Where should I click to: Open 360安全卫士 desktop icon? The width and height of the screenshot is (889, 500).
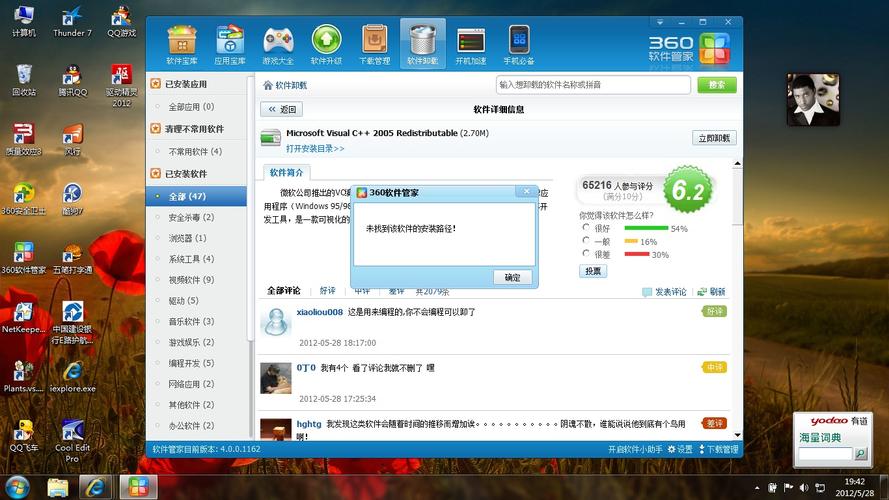[24, 199]
